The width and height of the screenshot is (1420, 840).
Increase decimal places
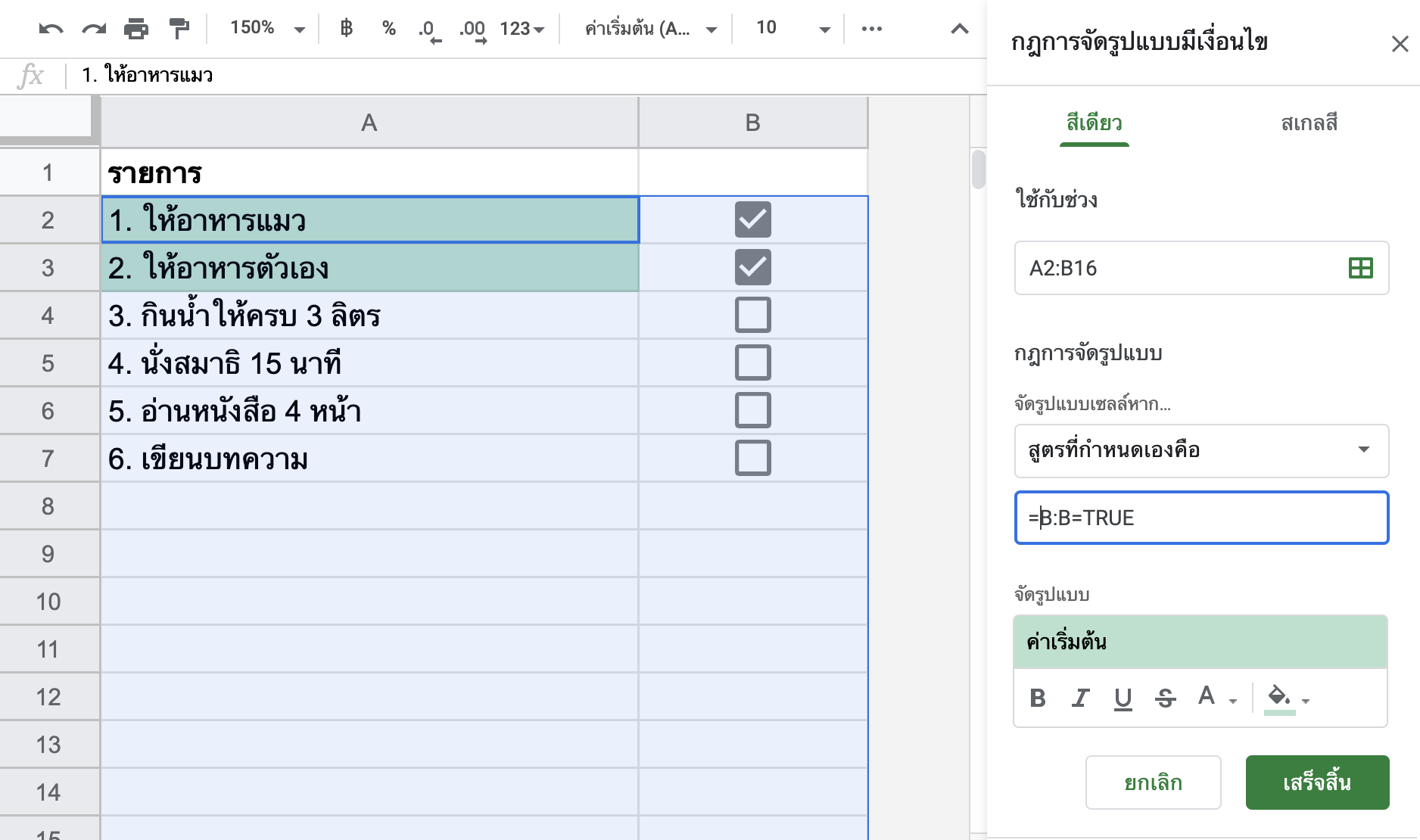click(473, 30)
